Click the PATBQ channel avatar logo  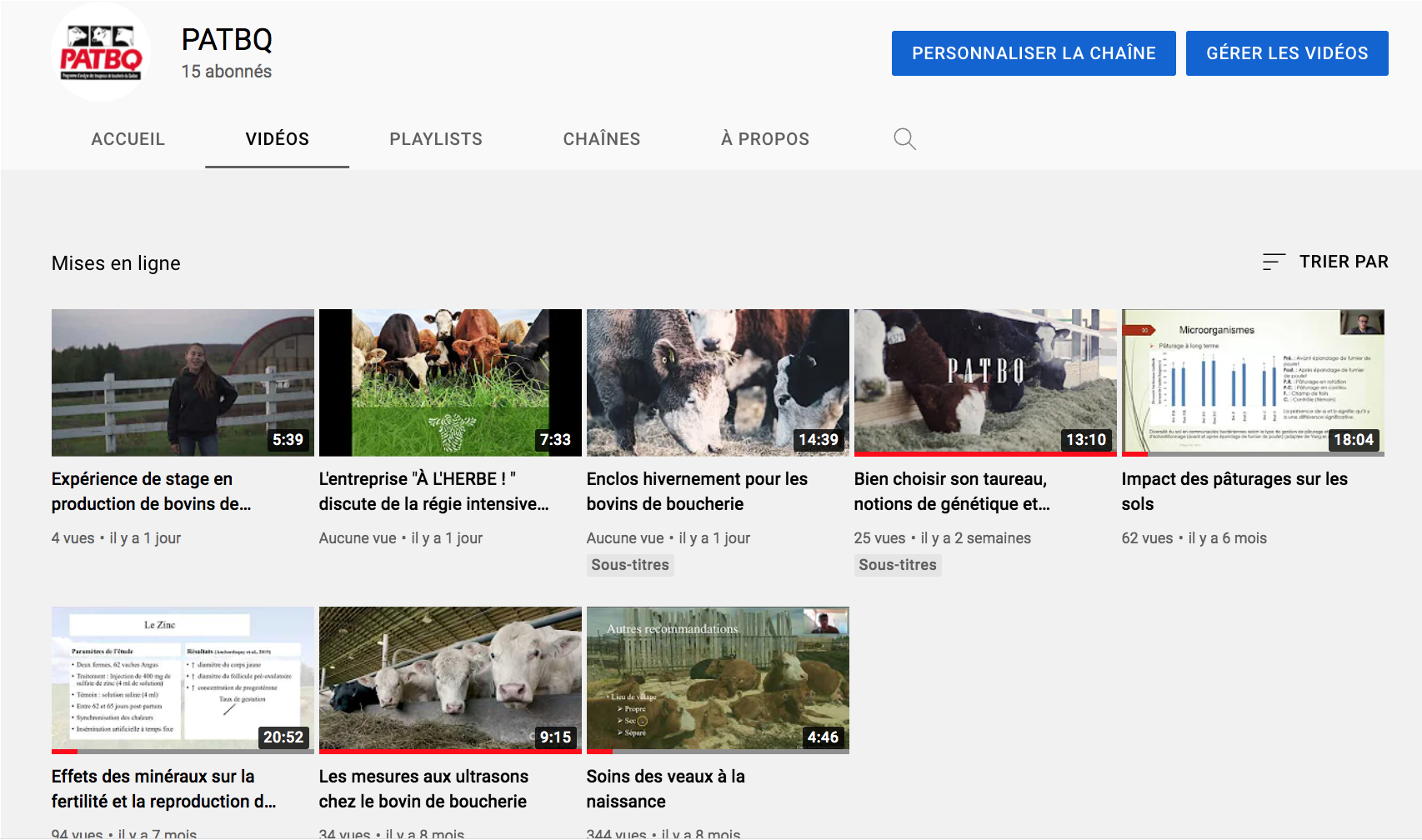tap(101, 52)
